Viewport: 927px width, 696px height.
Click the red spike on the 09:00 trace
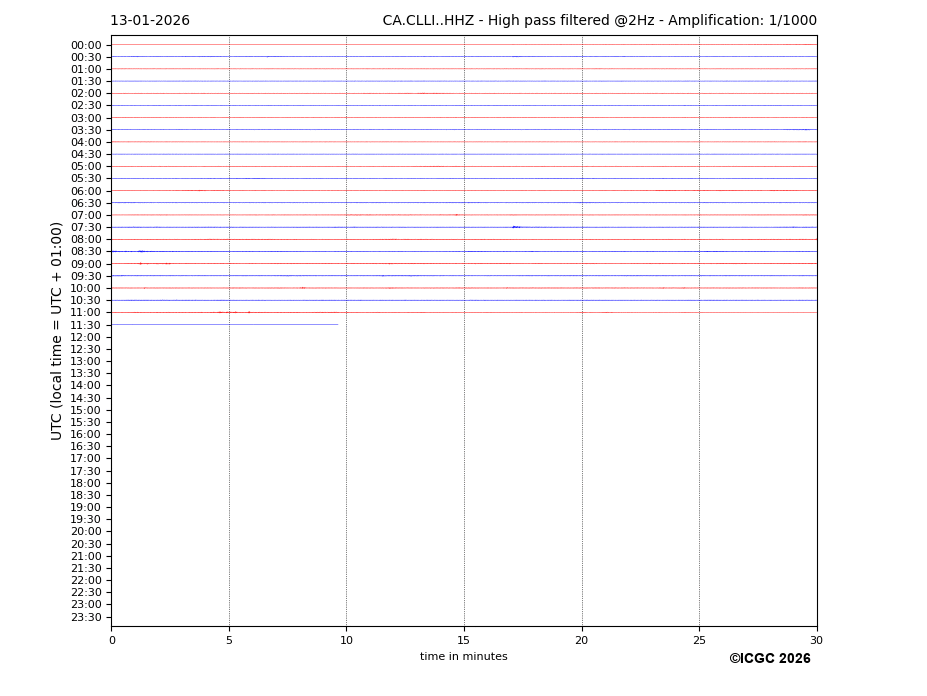[x=140, y=263]
